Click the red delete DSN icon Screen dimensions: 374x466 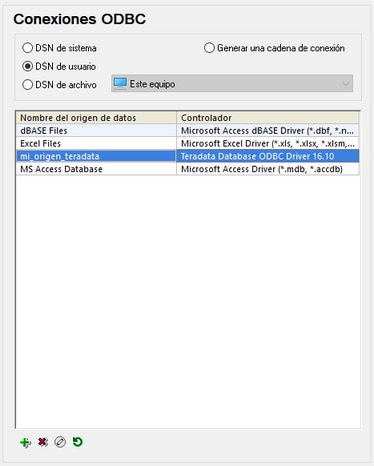tap(43, 442)
